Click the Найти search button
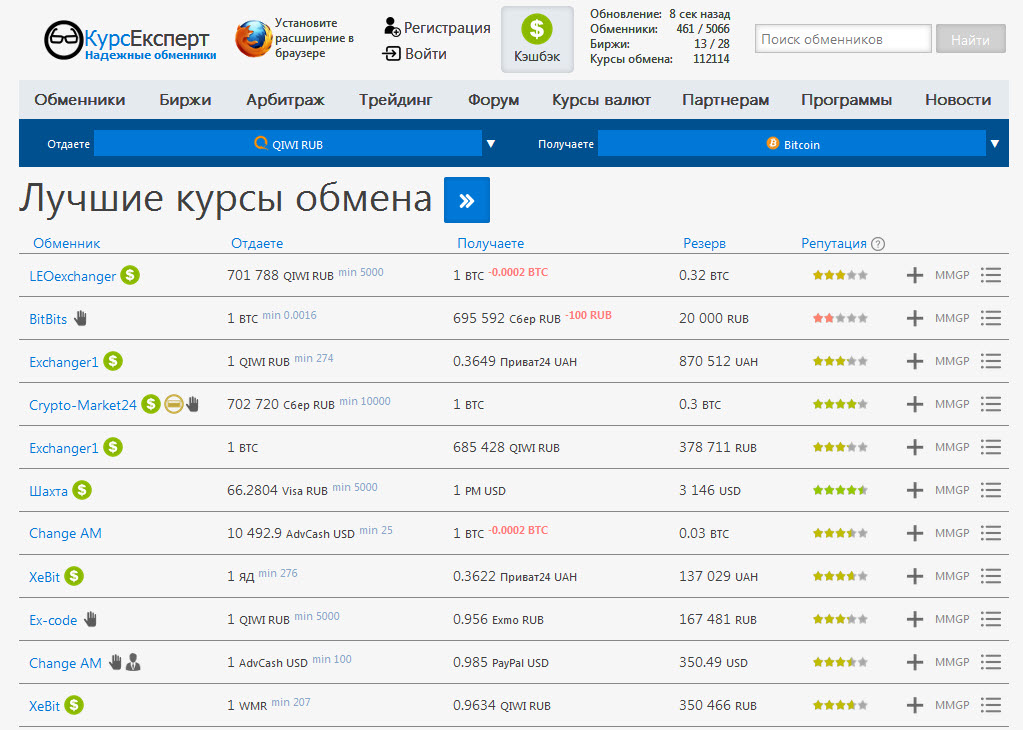The width and height of the screenshot is (1023, 730). pyautogui.click(x=970, y=40)
